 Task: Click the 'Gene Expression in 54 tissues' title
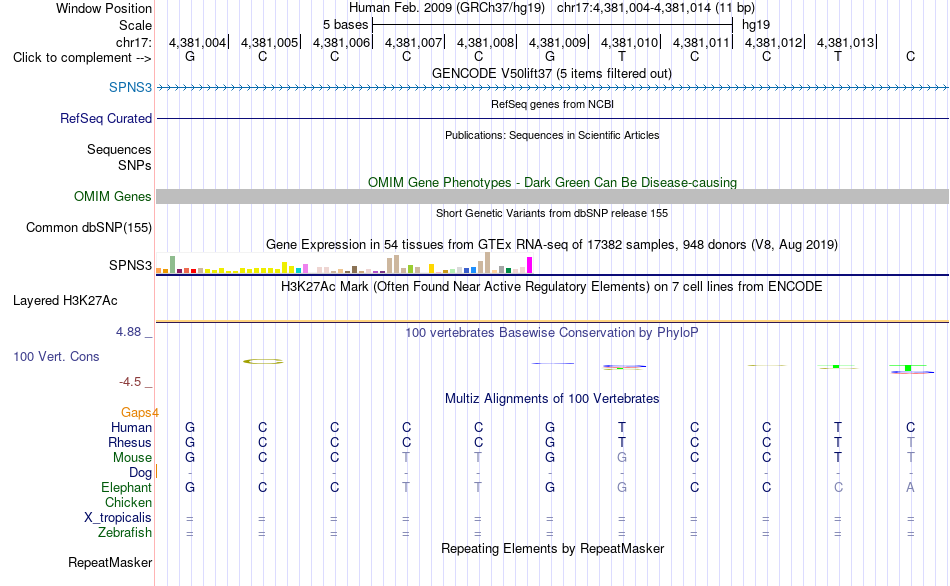click(x=552, y=244)
